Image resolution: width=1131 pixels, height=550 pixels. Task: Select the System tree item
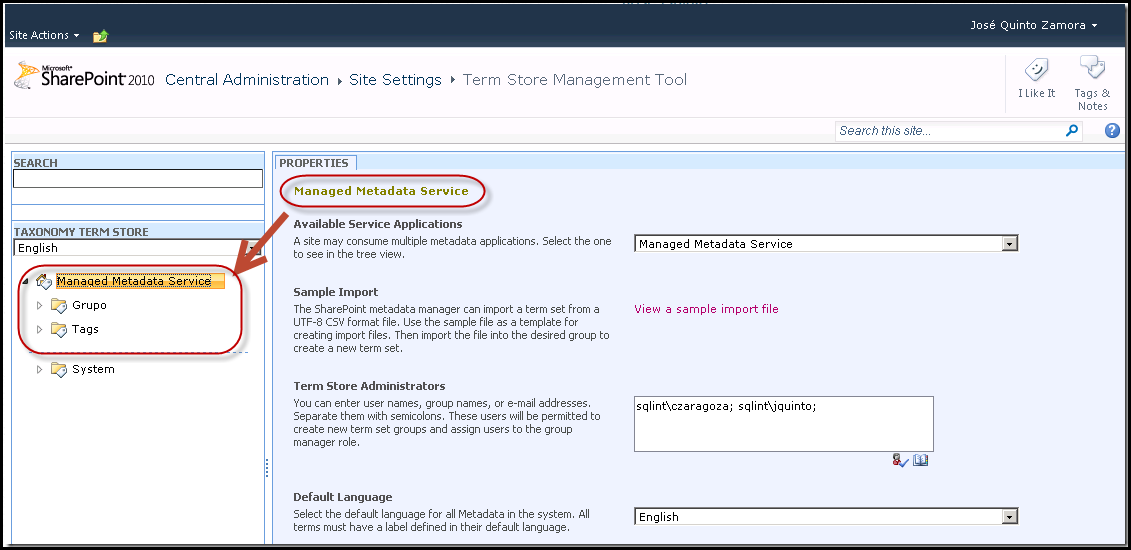point(93,370)
